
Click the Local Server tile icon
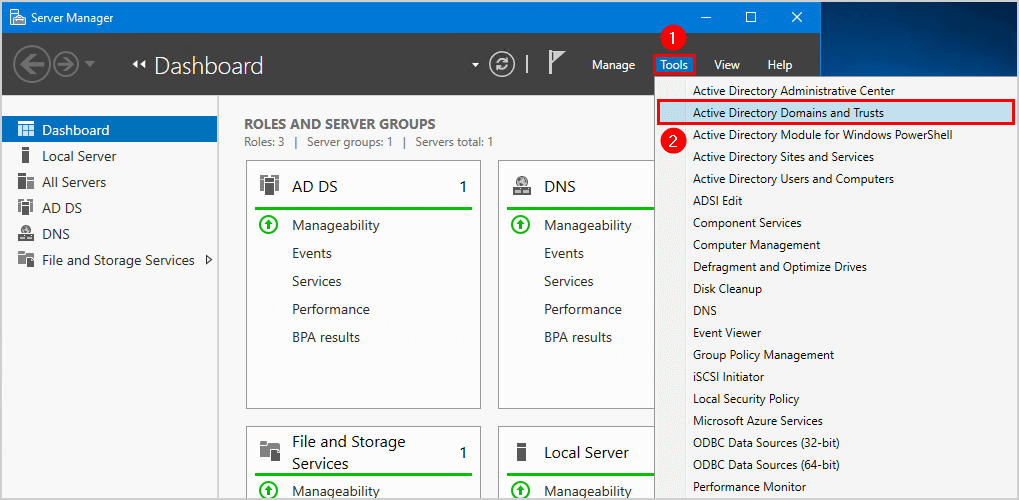pos(520,452)
